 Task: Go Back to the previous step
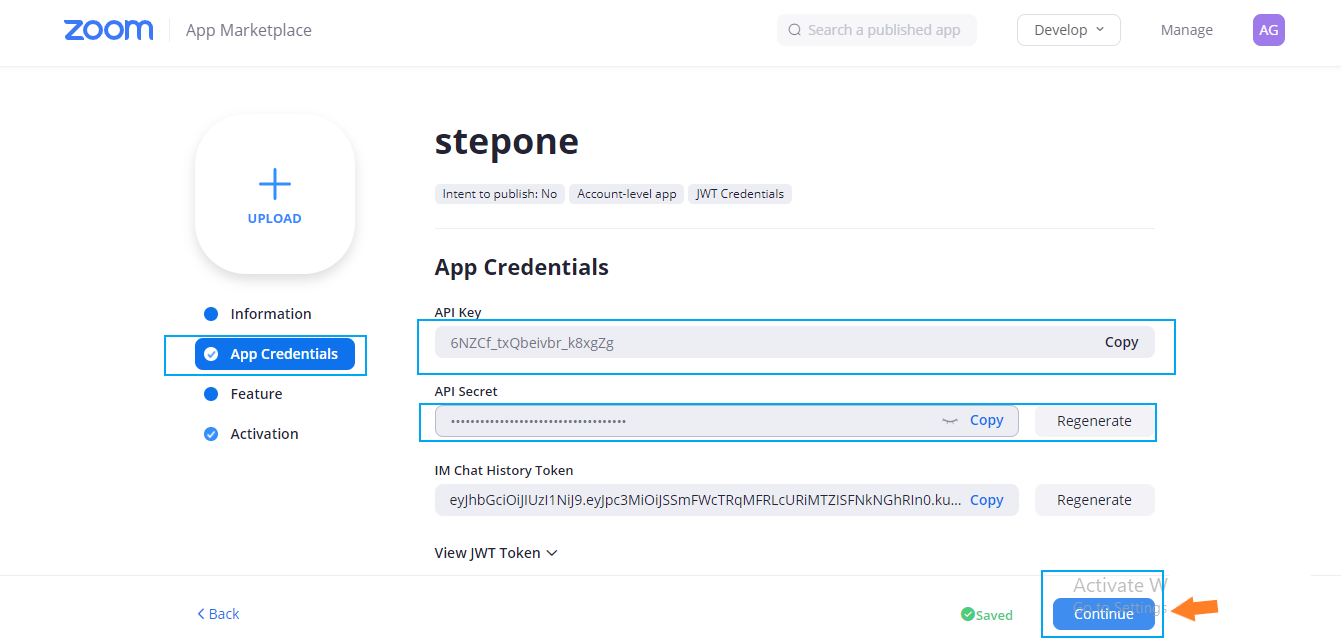pos(218,614)
